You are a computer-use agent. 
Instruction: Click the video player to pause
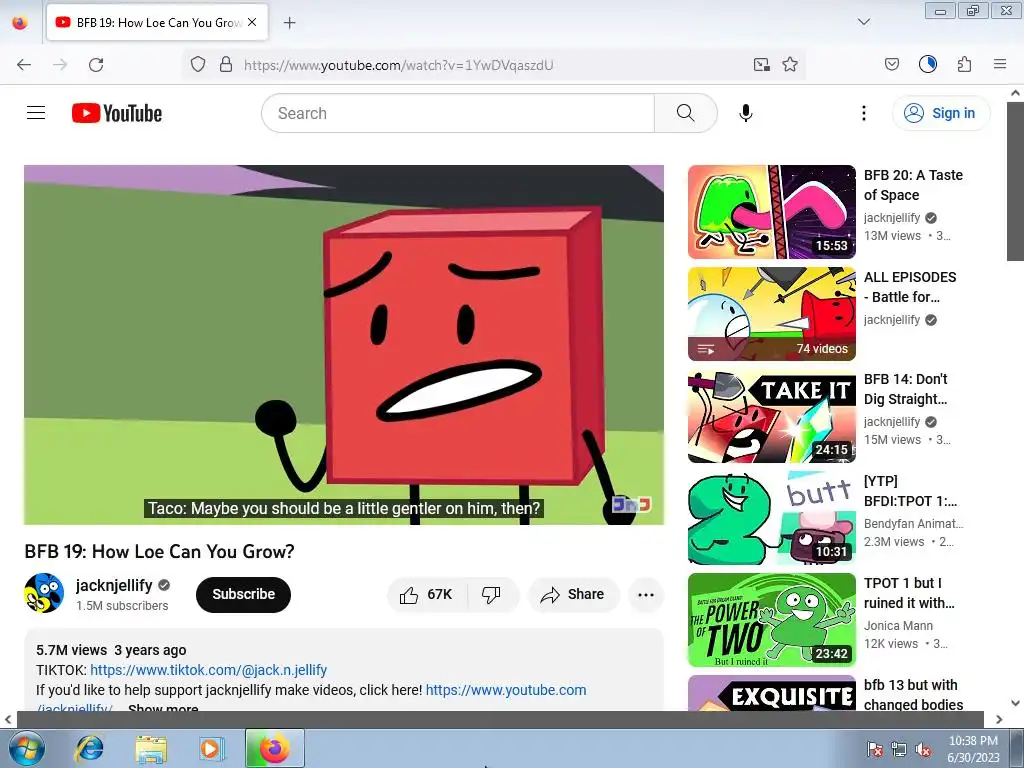[344, 345]
